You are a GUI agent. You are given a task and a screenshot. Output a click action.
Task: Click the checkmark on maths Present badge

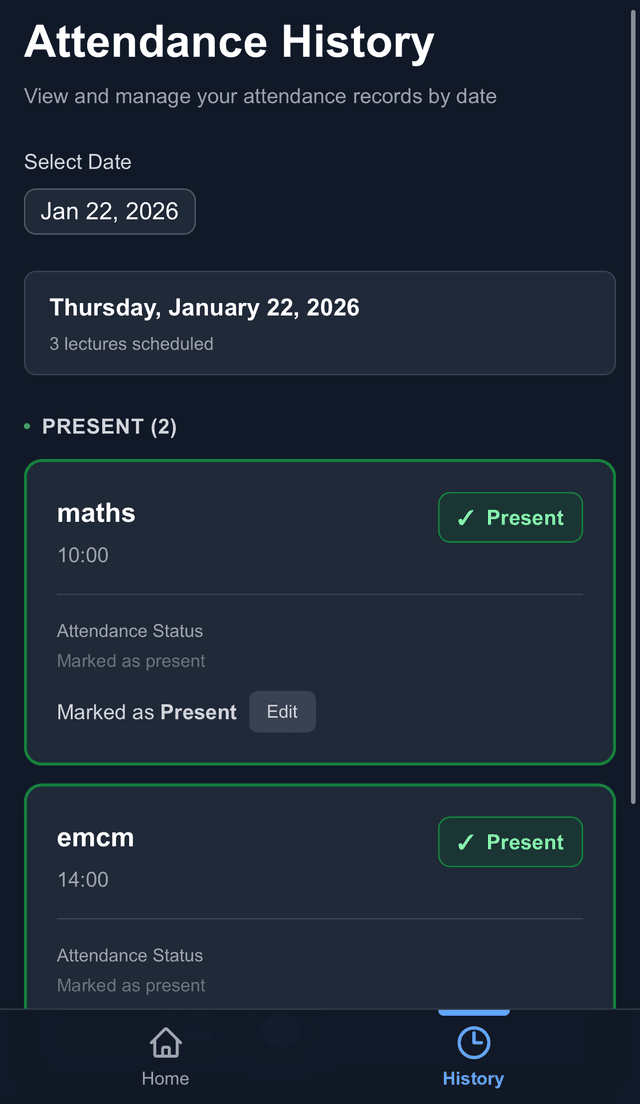point(464,517)
